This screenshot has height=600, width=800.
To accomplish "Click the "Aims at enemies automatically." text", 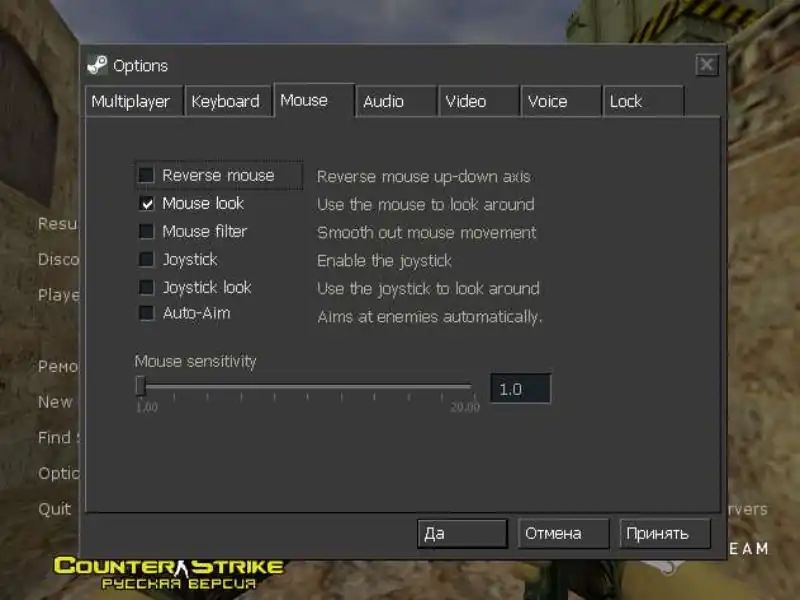I will pos(430,317).
